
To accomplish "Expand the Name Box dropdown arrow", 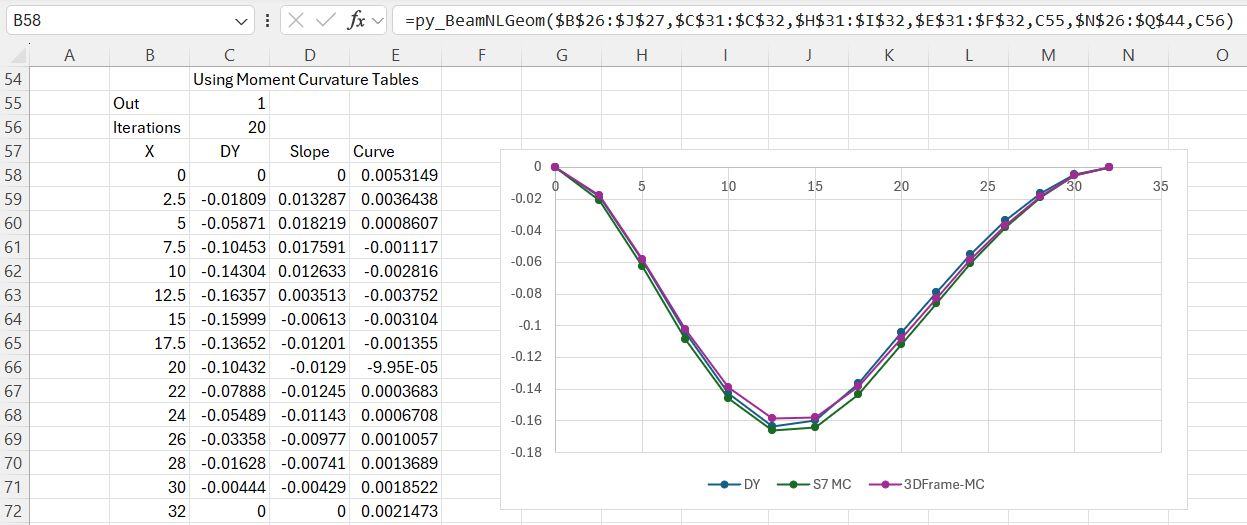I will (242, 21).
